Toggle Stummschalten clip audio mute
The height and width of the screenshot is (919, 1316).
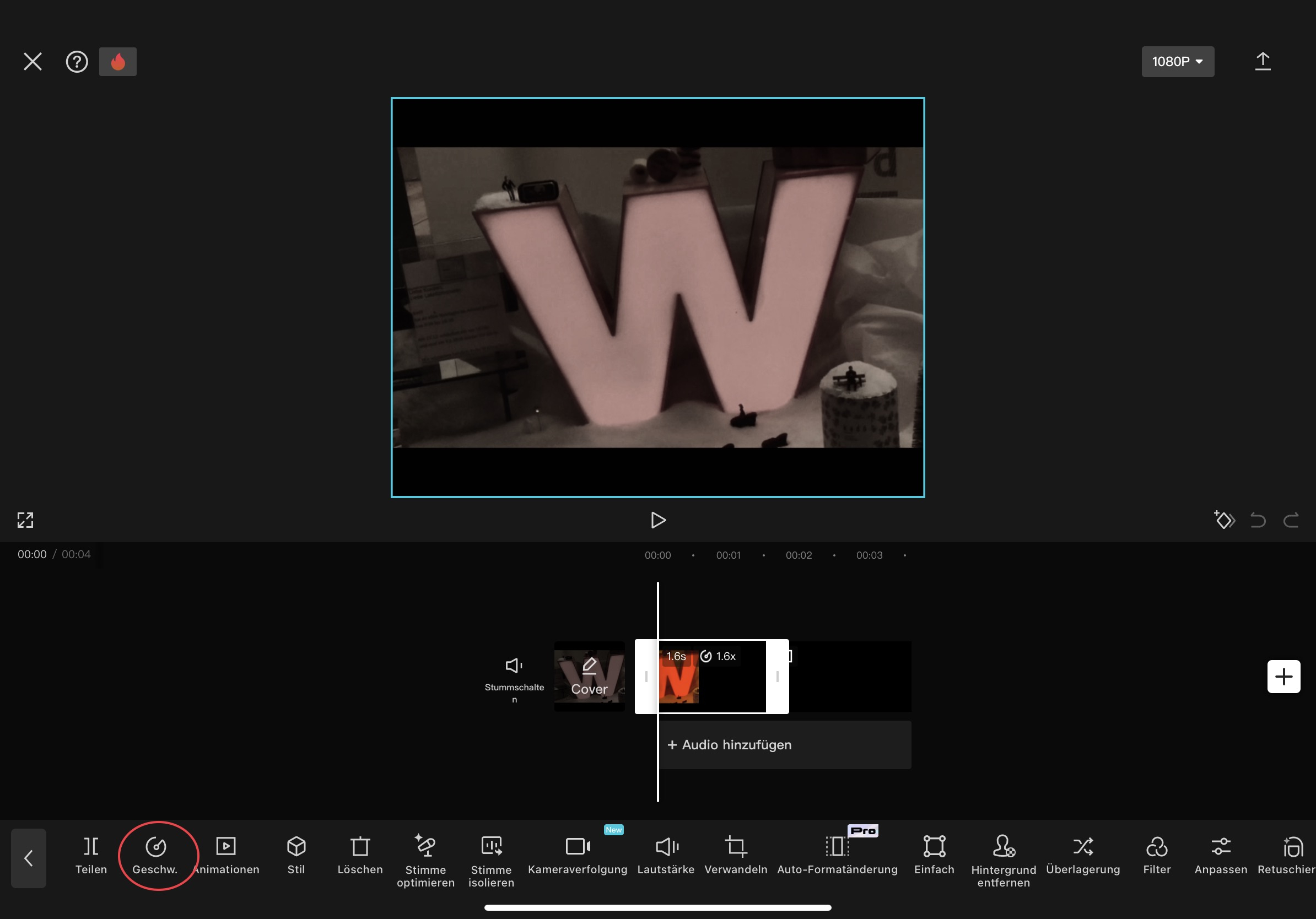514,677
